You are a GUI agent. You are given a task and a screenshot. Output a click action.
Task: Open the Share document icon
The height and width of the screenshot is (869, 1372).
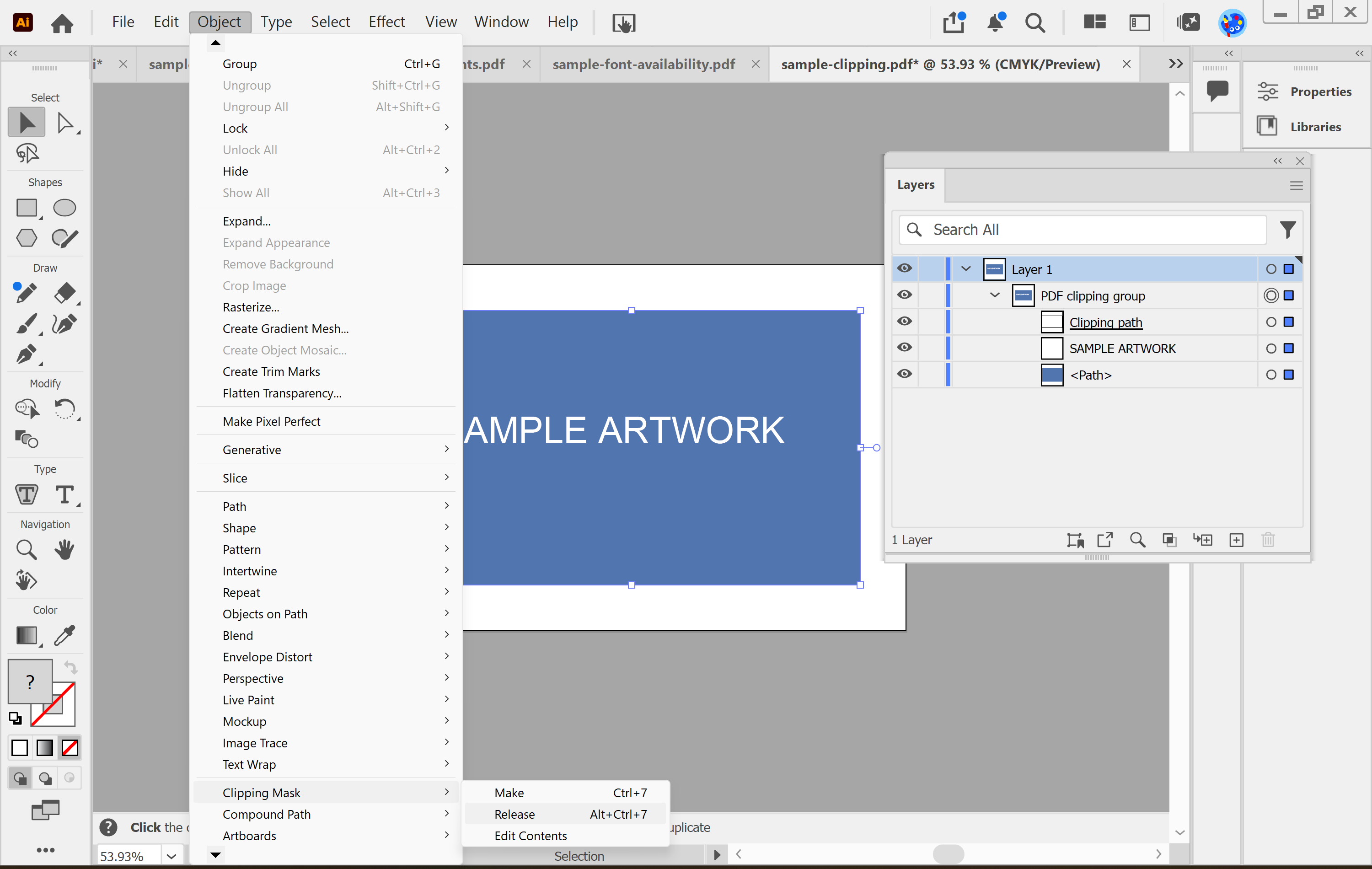point(954,23)
